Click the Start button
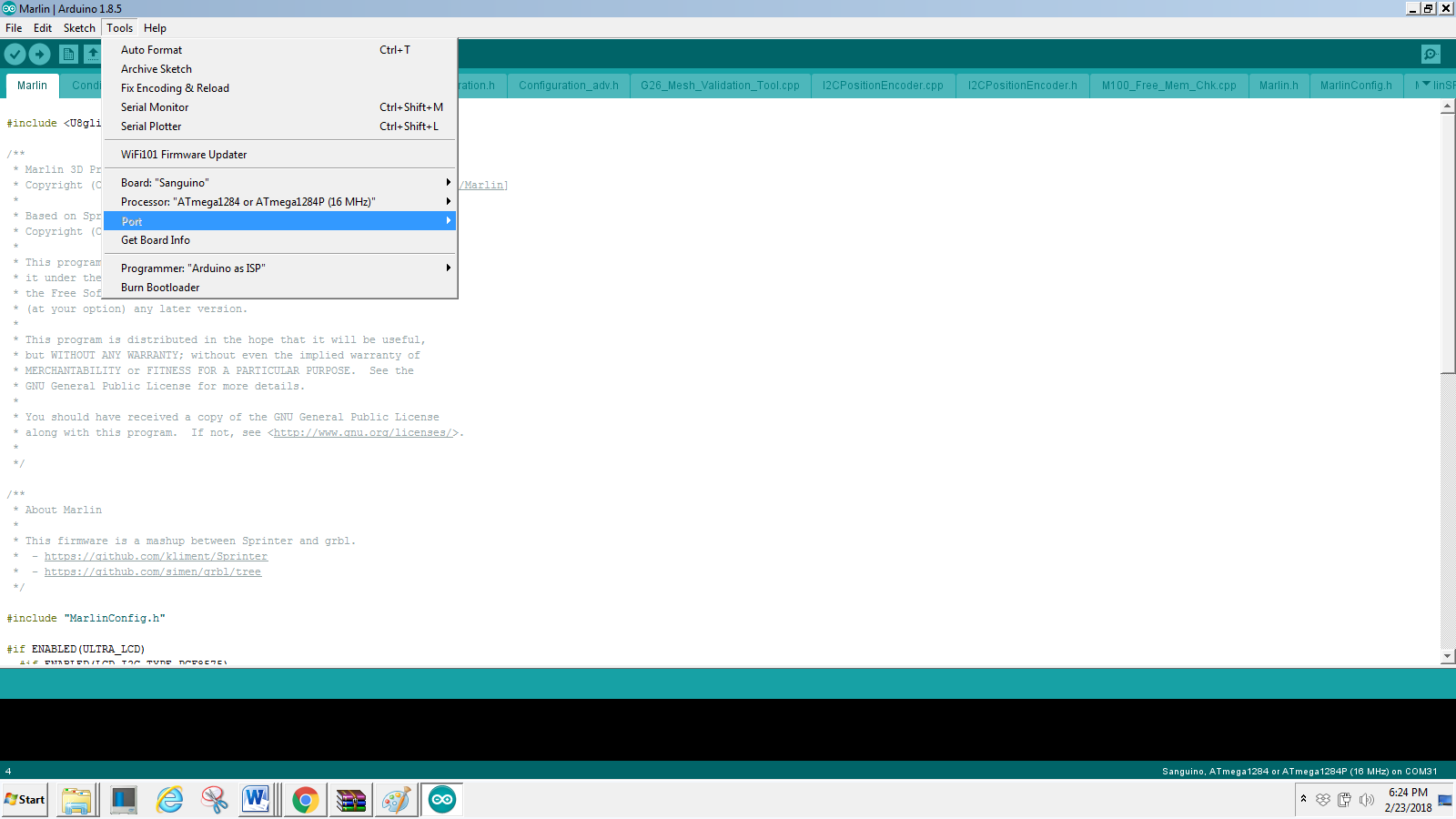Screen dimensions: 1456x819 point(25,800)
